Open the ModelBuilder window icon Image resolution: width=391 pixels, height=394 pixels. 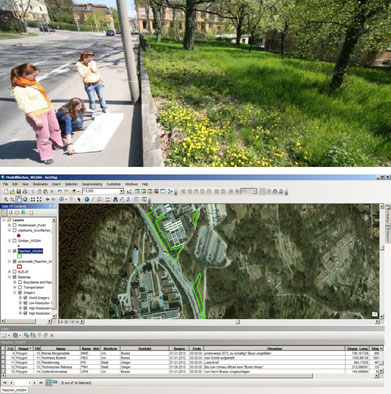(x=171, y=191)
